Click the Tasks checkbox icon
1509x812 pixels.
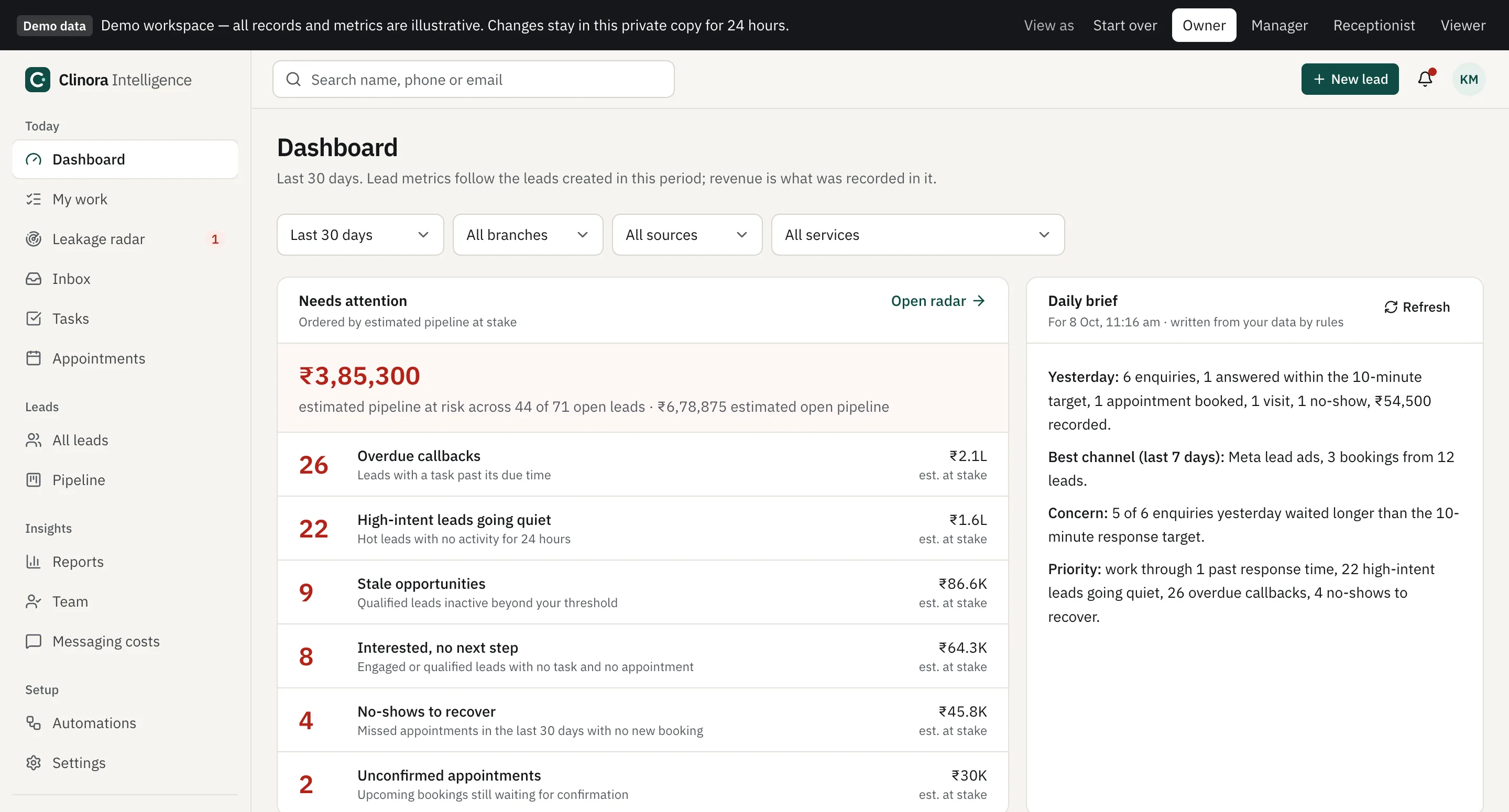pyautogui.click(x=34, y=319)
